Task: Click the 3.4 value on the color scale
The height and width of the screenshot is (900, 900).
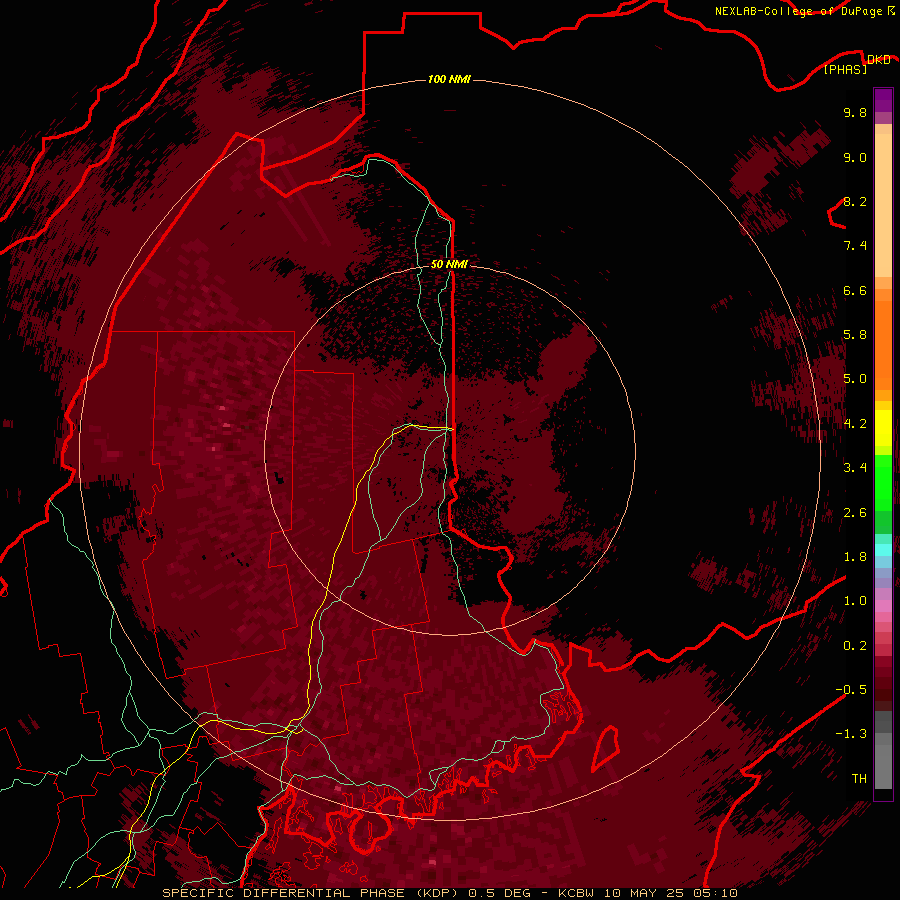Action: 855,468
